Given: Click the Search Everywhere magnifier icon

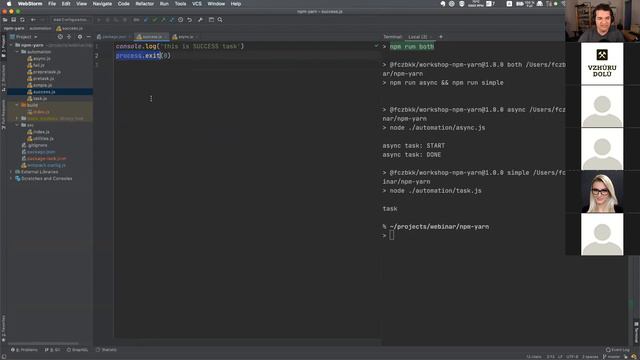Looking at the screenshot, I should click(220, 20).
